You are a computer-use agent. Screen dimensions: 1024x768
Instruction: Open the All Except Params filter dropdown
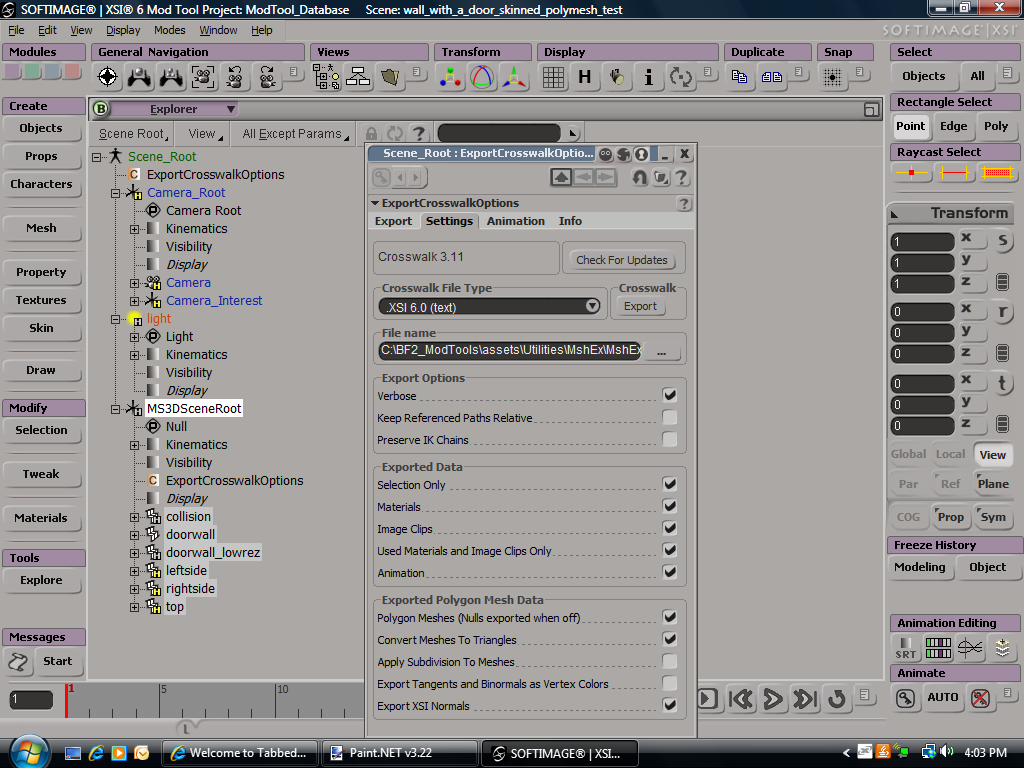click(x=296, y=134)
